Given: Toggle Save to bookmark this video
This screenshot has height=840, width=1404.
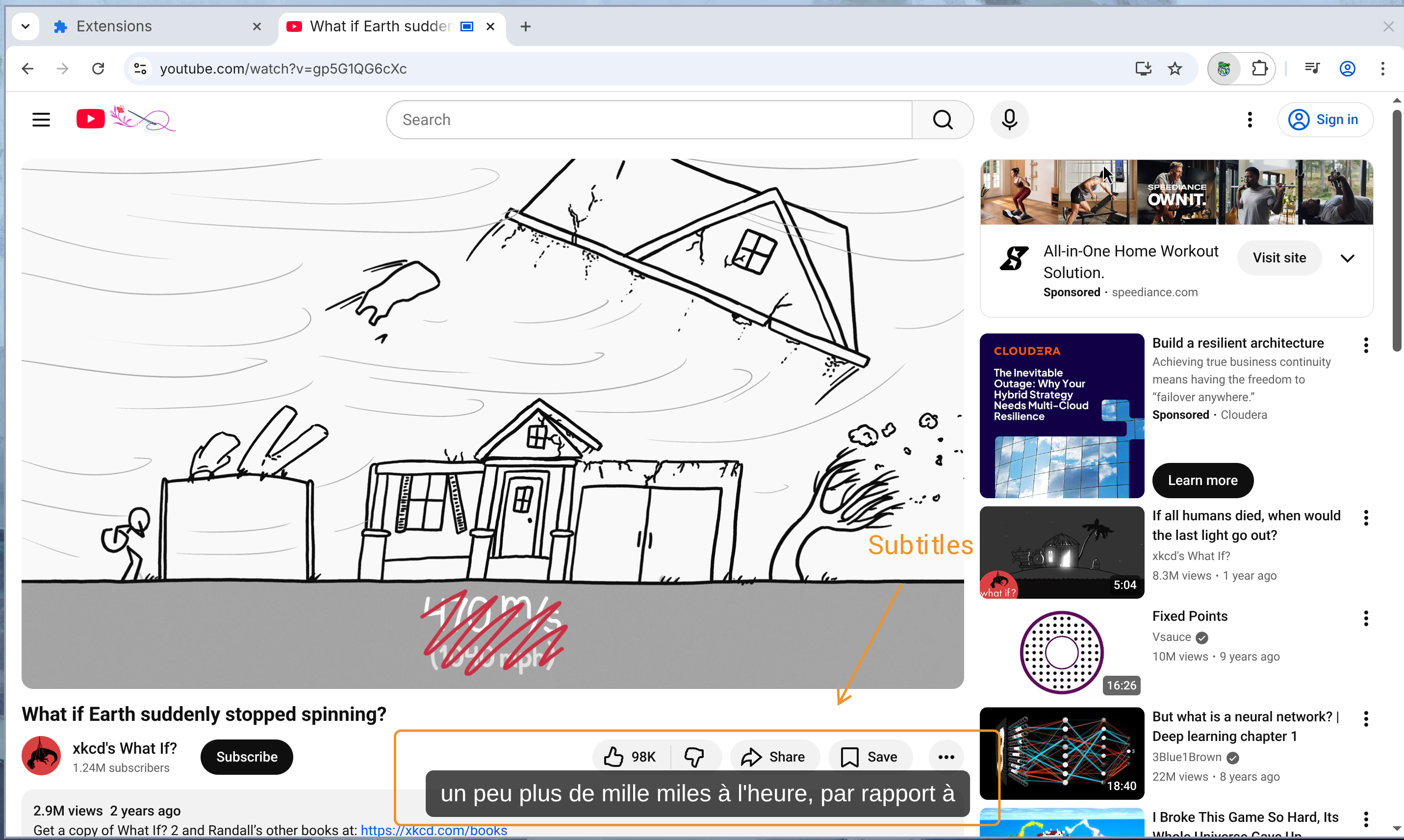Looking at the screenshot, I should (870, 756).
